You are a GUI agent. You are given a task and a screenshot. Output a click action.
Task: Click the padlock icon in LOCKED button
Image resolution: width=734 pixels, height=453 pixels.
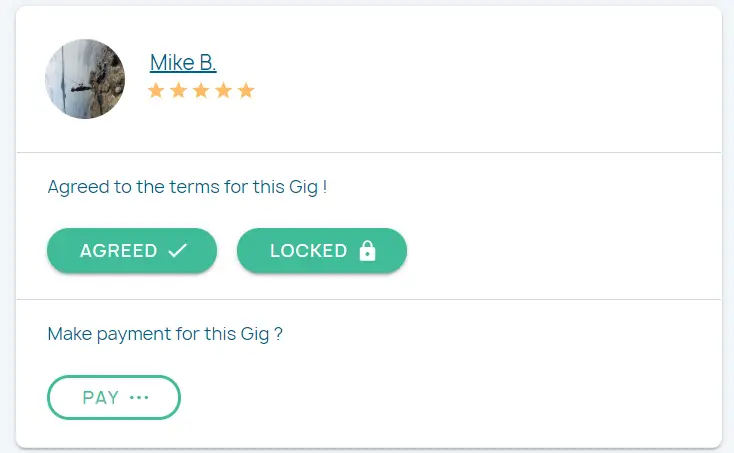click(367, 251)
